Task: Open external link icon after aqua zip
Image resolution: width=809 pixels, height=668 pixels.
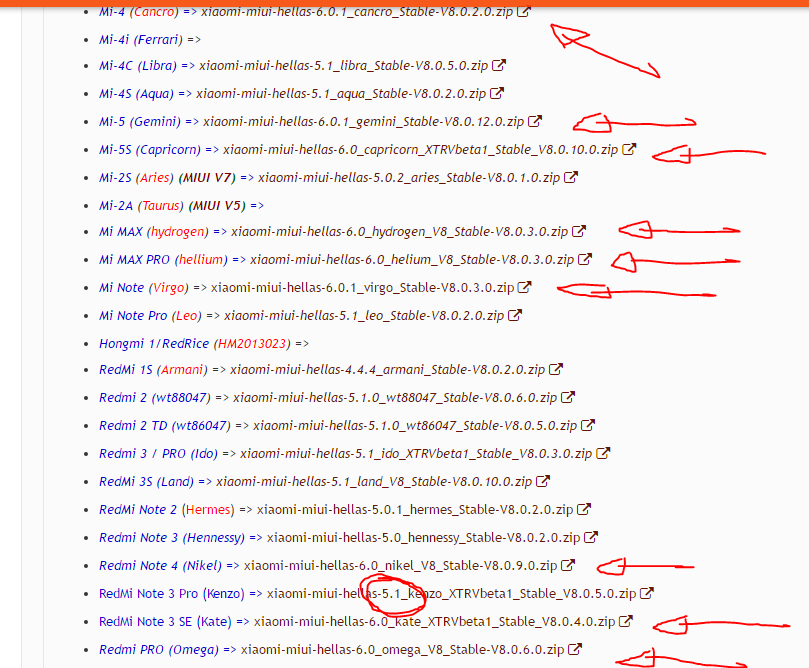Action: pyautogui.click(x=497, y=93)
